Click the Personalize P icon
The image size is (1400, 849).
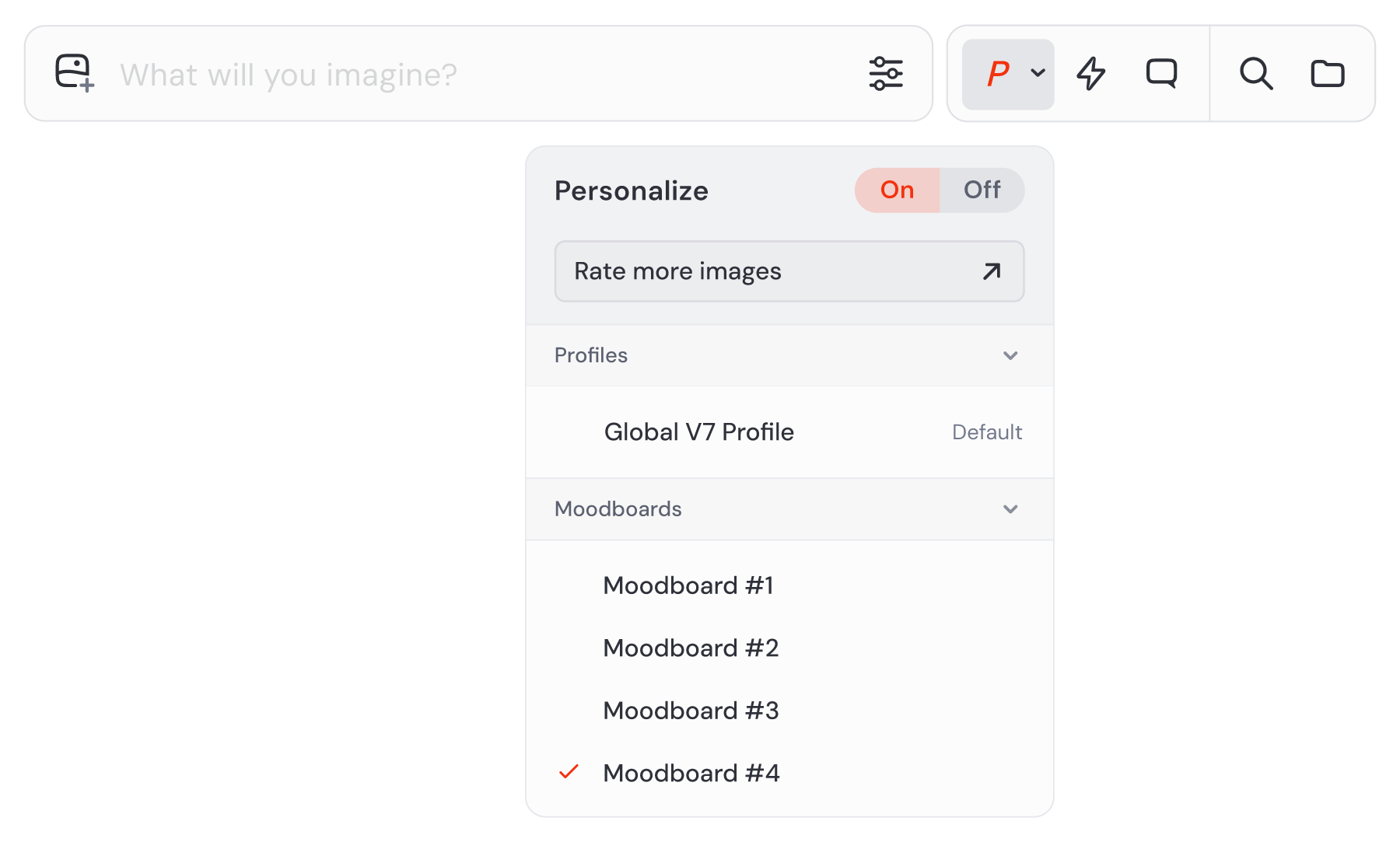click(x=998, y=74)
